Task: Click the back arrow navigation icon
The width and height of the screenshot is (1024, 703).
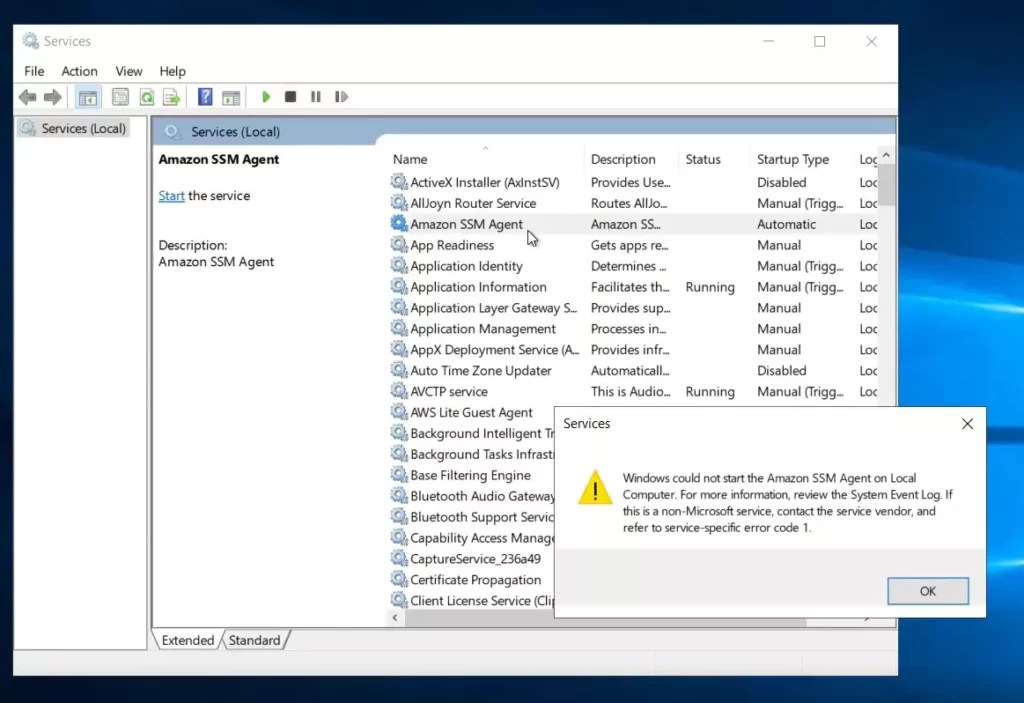Action: 27,96
